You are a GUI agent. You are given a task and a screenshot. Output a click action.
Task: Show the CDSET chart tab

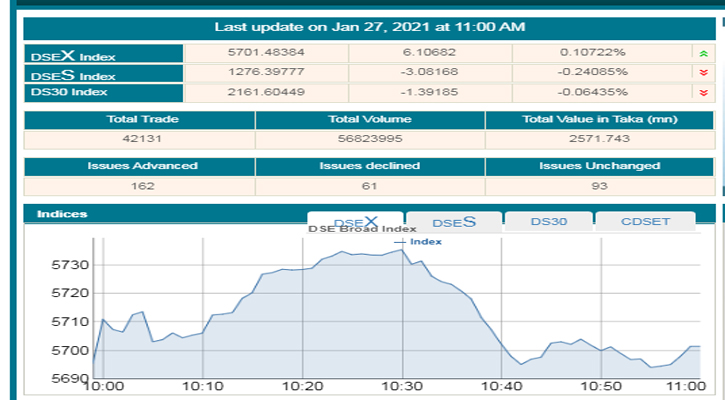click(x=645, y=221)
